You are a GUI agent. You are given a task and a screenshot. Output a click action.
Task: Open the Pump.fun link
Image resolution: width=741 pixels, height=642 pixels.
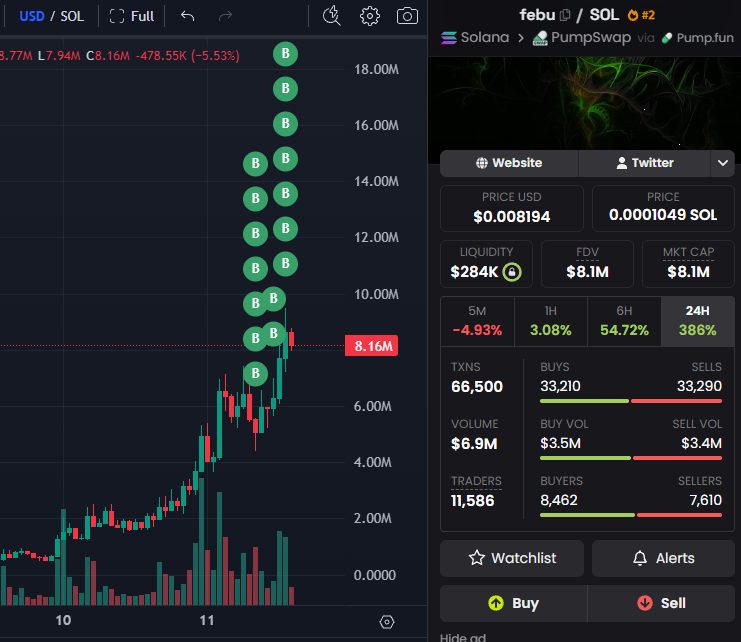(x=698, y=37)
